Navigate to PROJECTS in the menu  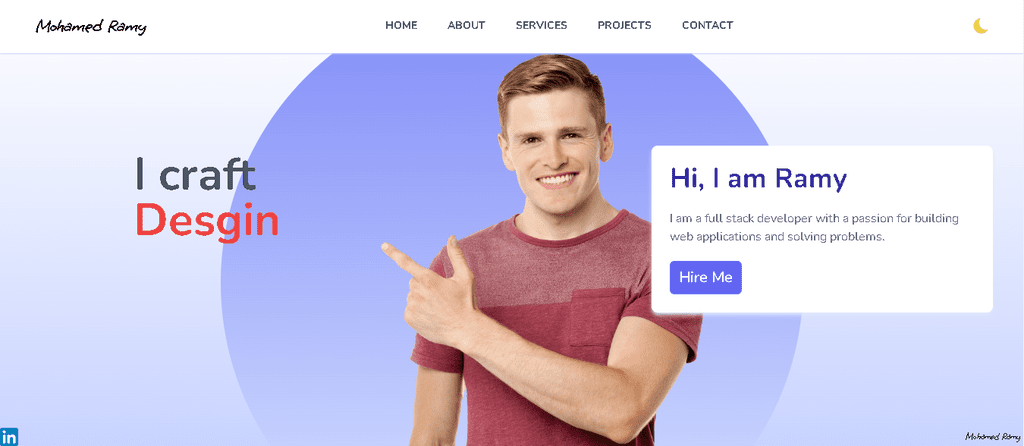(624, 25)
